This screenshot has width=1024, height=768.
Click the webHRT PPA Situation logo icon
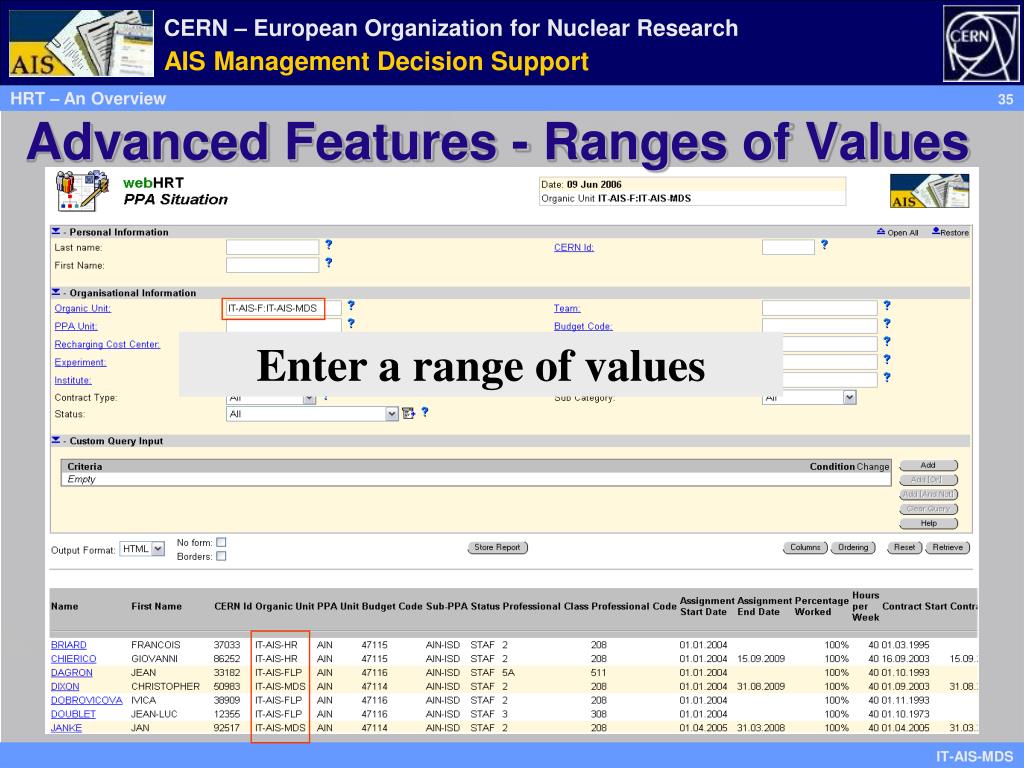[82, 190]
